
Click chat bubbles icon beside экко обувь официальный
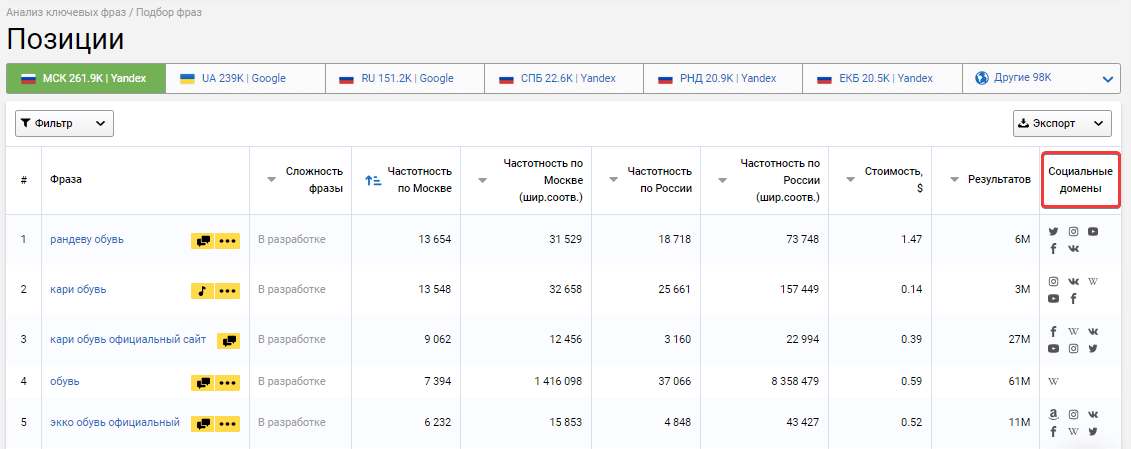coord(203,424)
